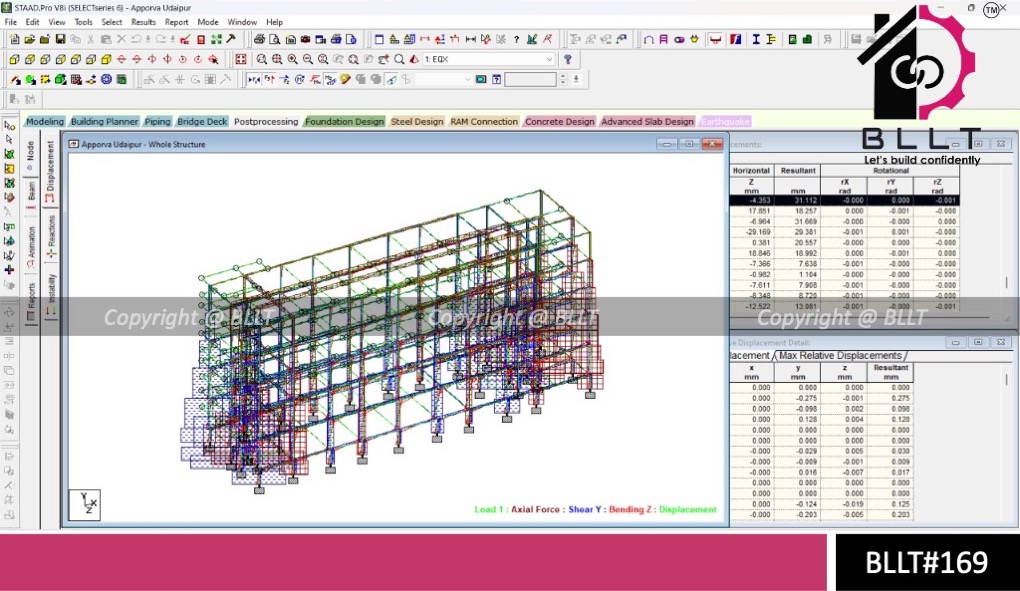Click the help icon beside the load dropdown
The image size is (1020, 591).
568,59
